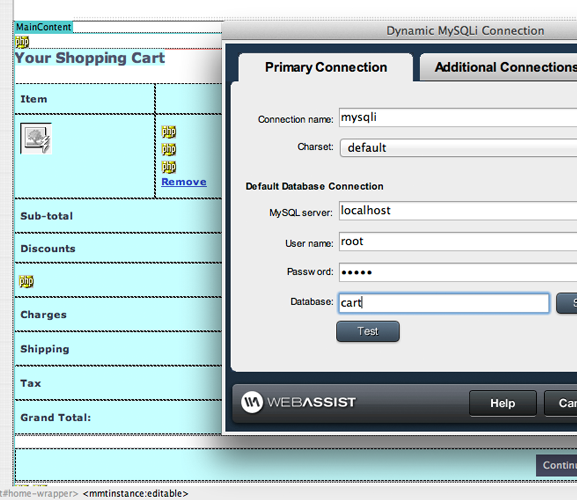
Task: Test the database connection
Action: (368, 331)
